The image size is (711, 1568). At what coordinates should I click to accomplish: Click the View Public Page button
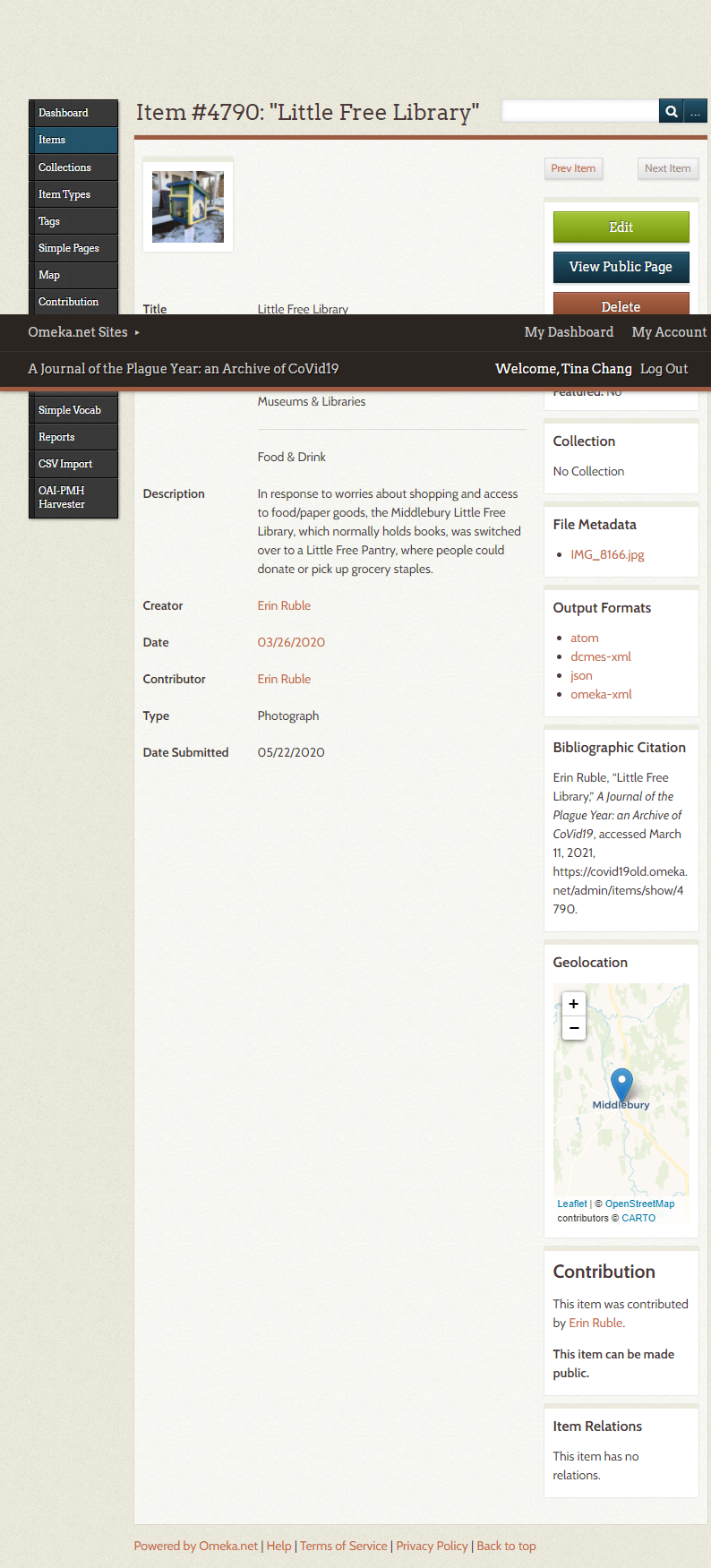click(x=621, y=267)
